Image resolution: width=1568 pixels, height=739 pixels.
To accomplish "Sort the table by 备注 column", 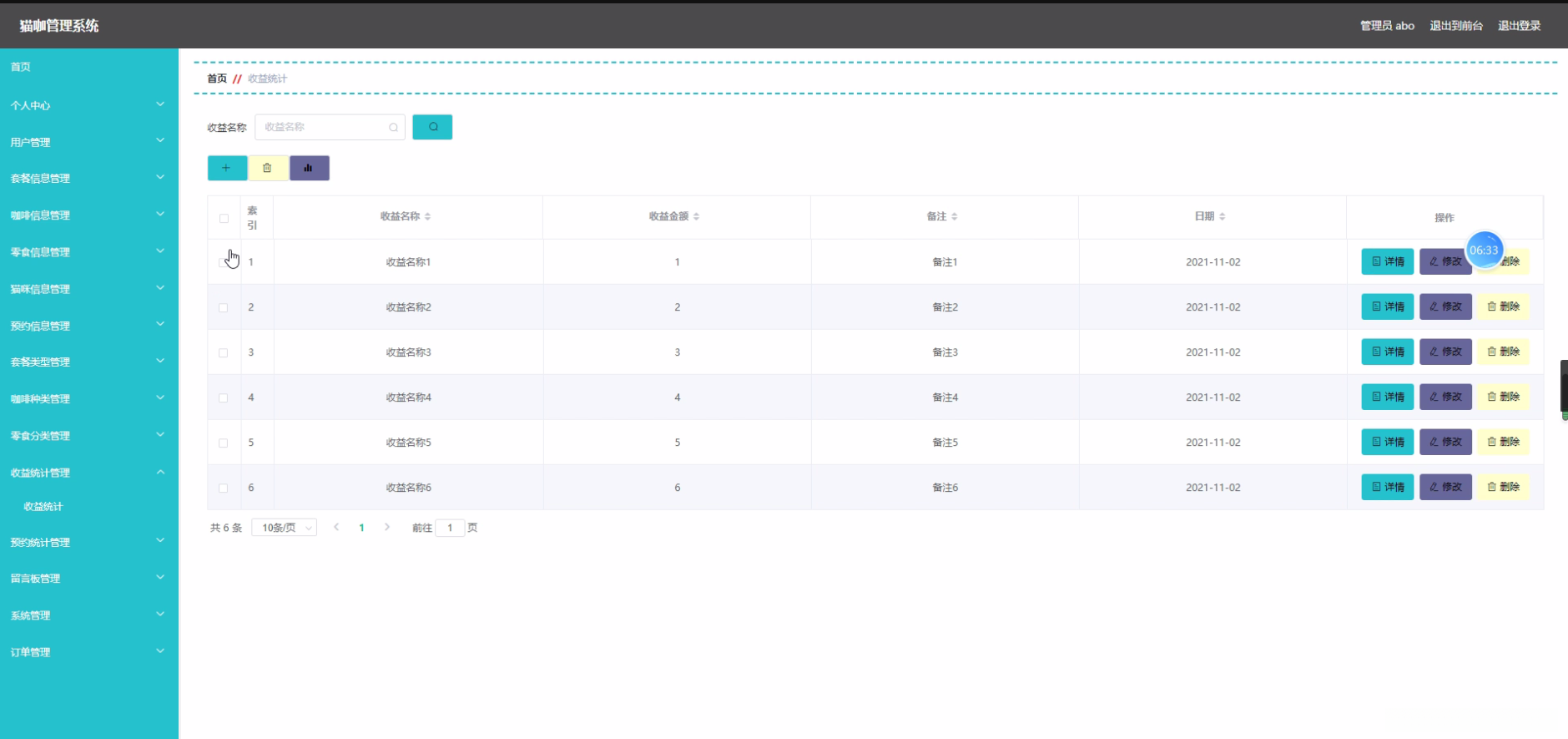I will (x=954, y=216).
